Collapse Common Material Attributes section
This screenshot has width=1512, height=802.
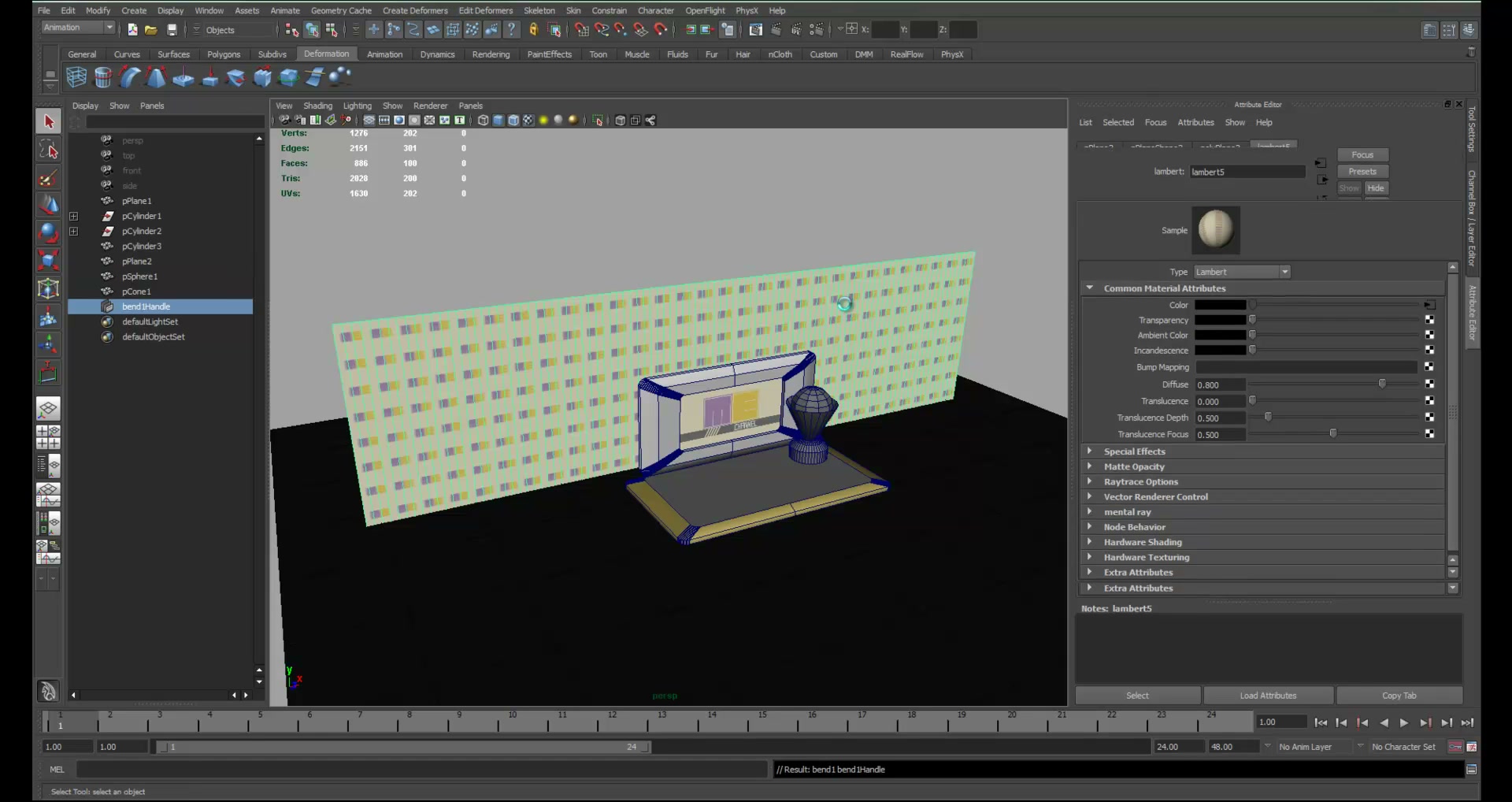point(1090,288)
